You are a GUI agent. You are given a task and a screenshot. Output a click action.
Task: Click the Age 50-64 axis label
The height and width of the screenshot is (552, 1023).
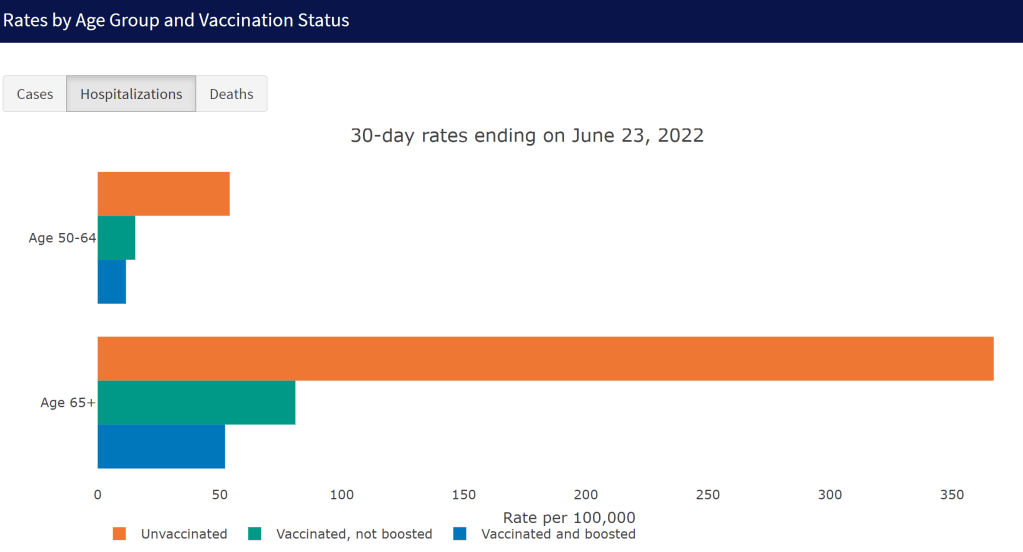click(62, 238)
